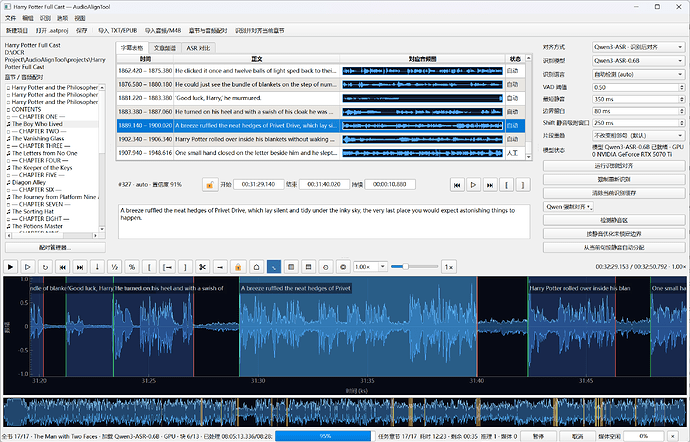Click the down-arrow icon in waveform toolbar
690x442 pixels.
click(x=97, y=267)
